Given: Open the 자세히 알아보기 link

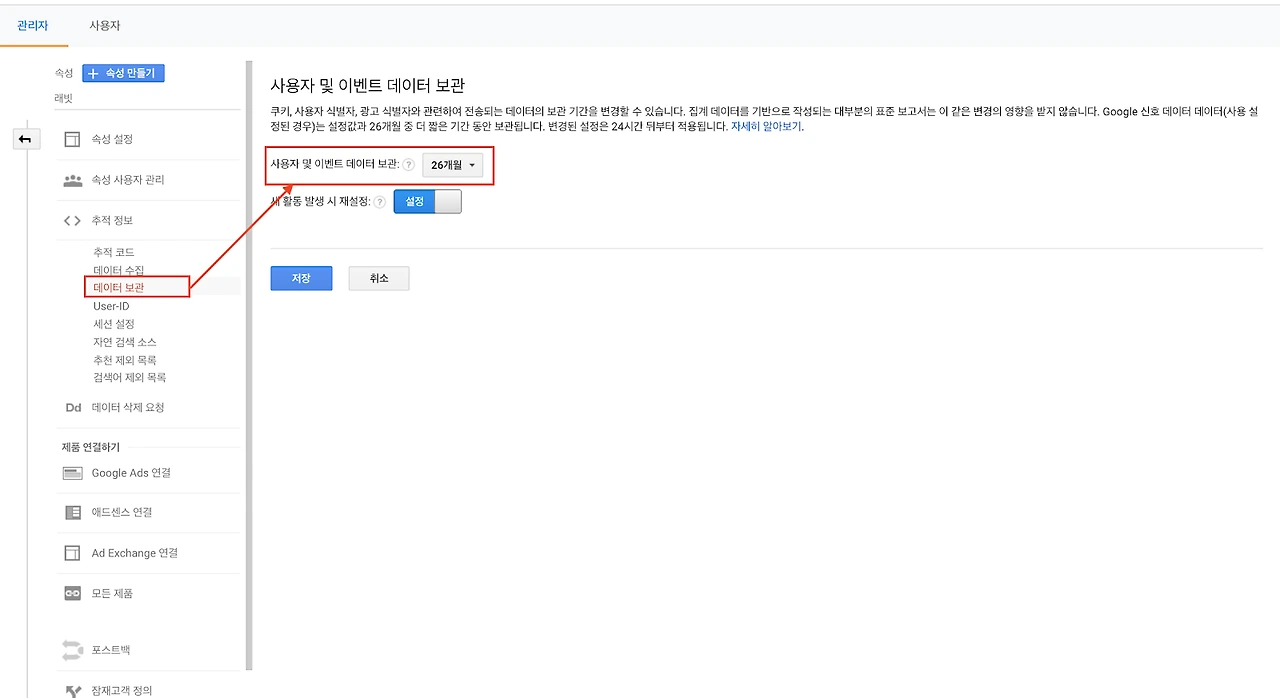Looking at the screenshot, I should click(x=766, y=127).
